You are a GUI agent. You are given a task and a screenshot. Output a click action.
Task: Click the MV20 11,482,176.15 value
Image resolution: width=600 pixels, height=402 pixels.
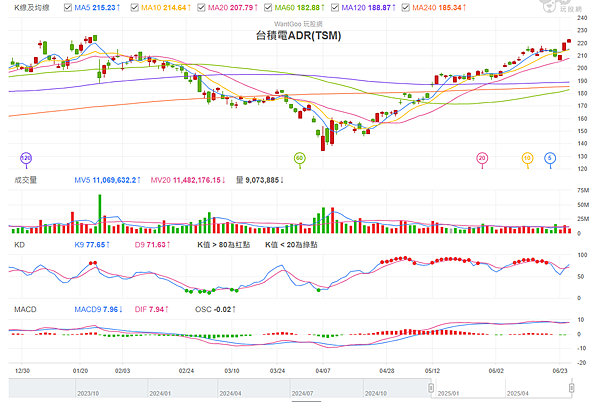(188, 180)
